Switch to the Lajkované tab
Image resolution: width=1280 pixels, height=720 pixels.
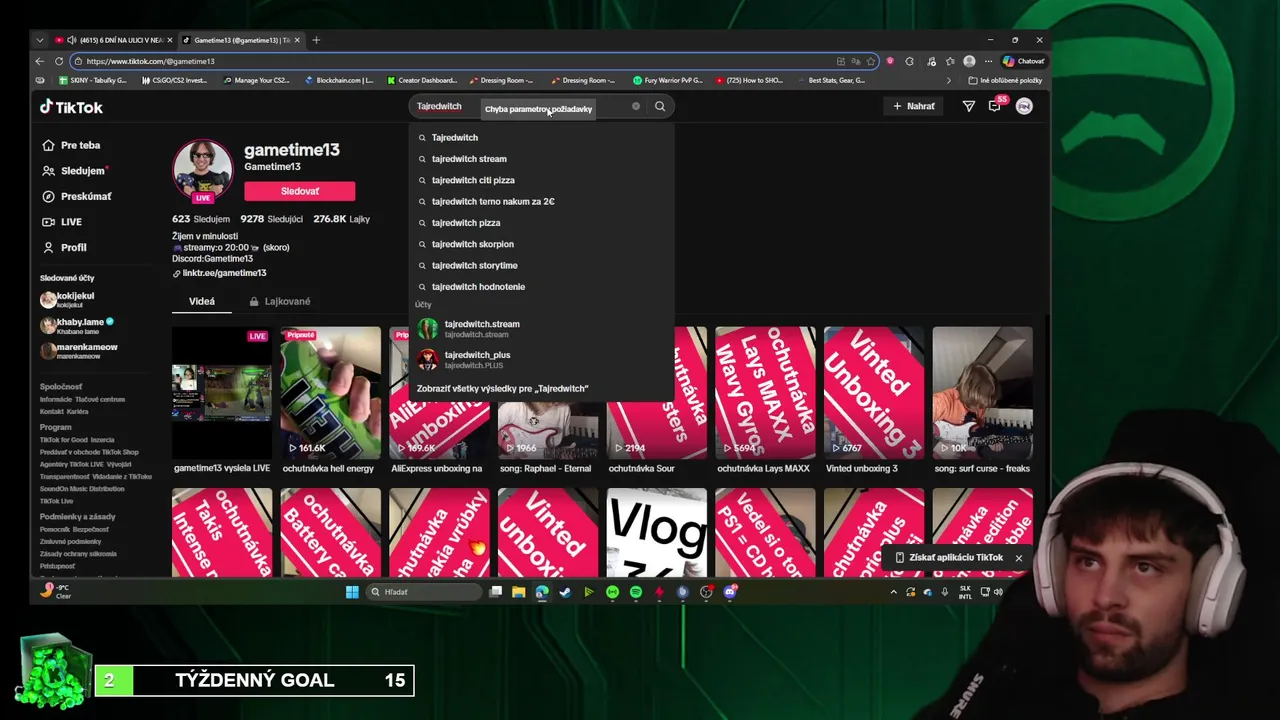click(x=280, y=301)
